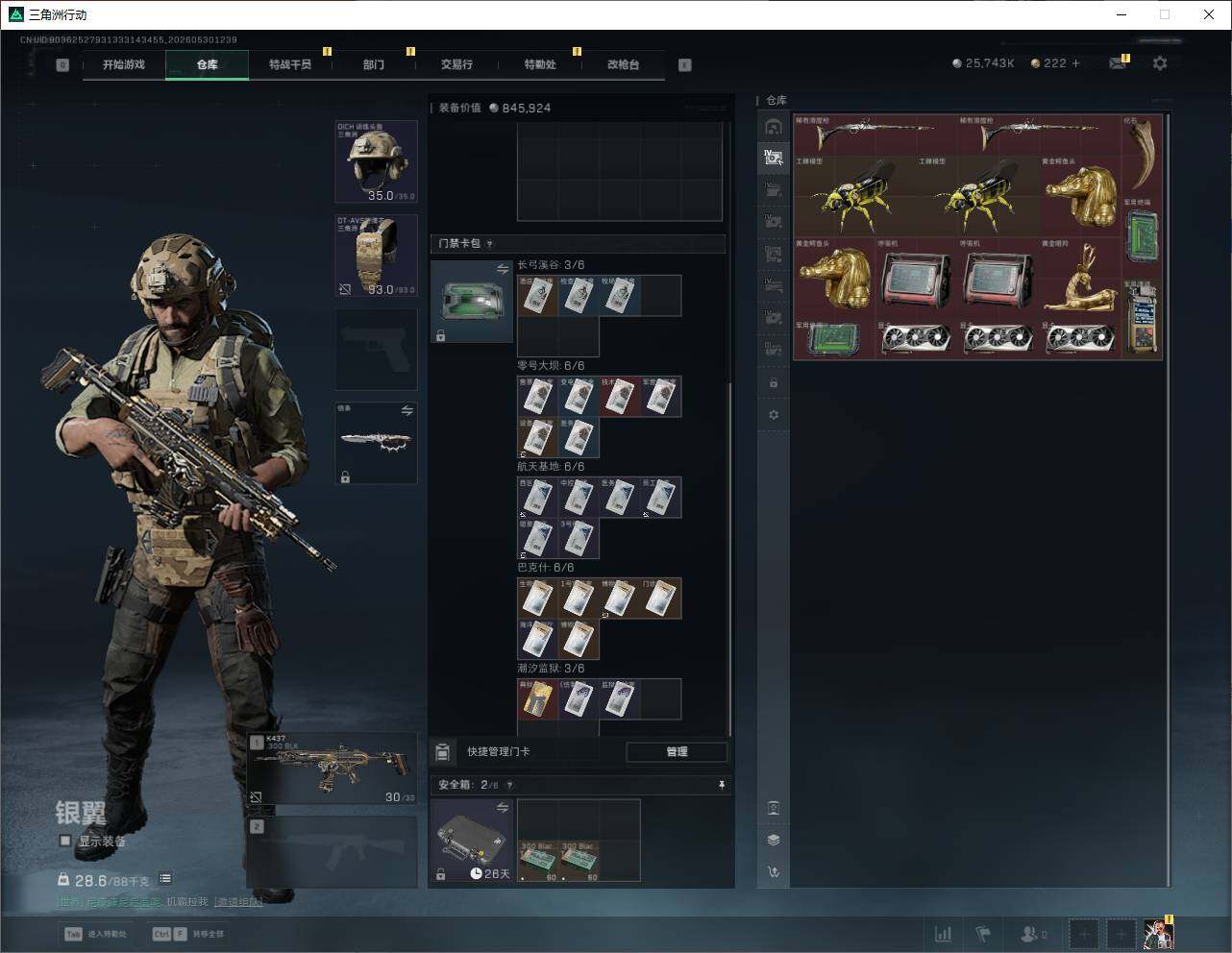Screen dimensions: 1232x953
Task: Click lock icon on keycard pack slot
Action: 440,335
